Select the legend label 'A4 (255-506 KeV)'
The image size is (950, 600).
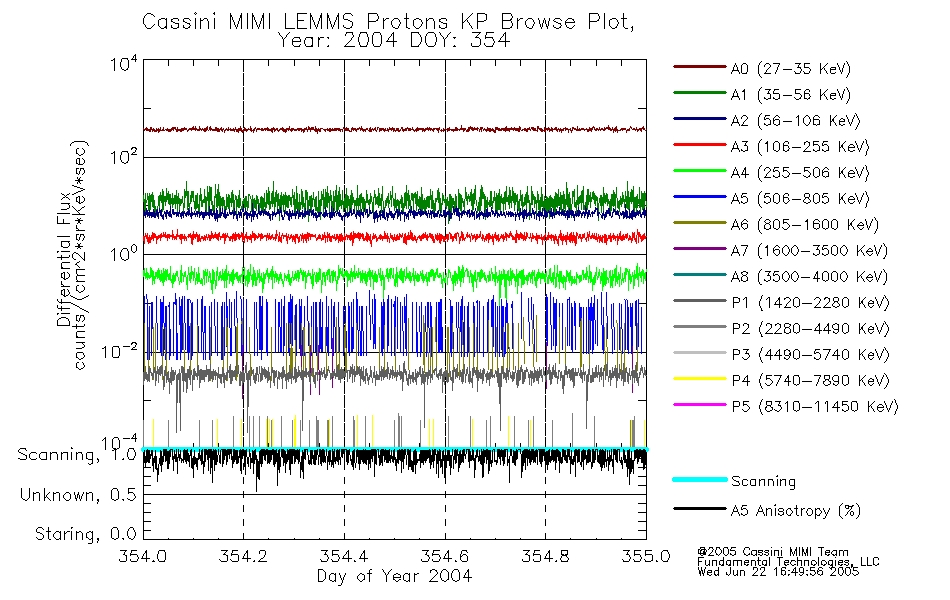pos(800,173)
